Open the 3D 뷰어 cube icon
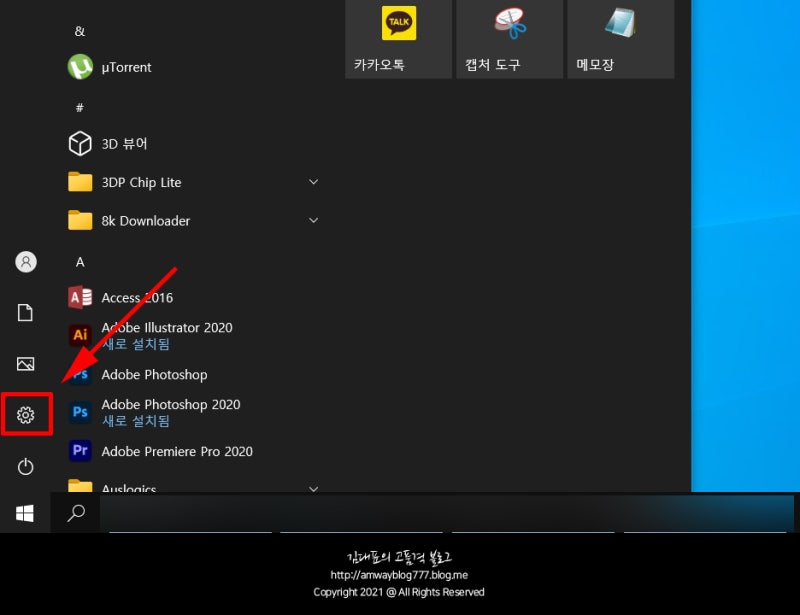Viewport: 800px width, 615px height. pos(80,143)
